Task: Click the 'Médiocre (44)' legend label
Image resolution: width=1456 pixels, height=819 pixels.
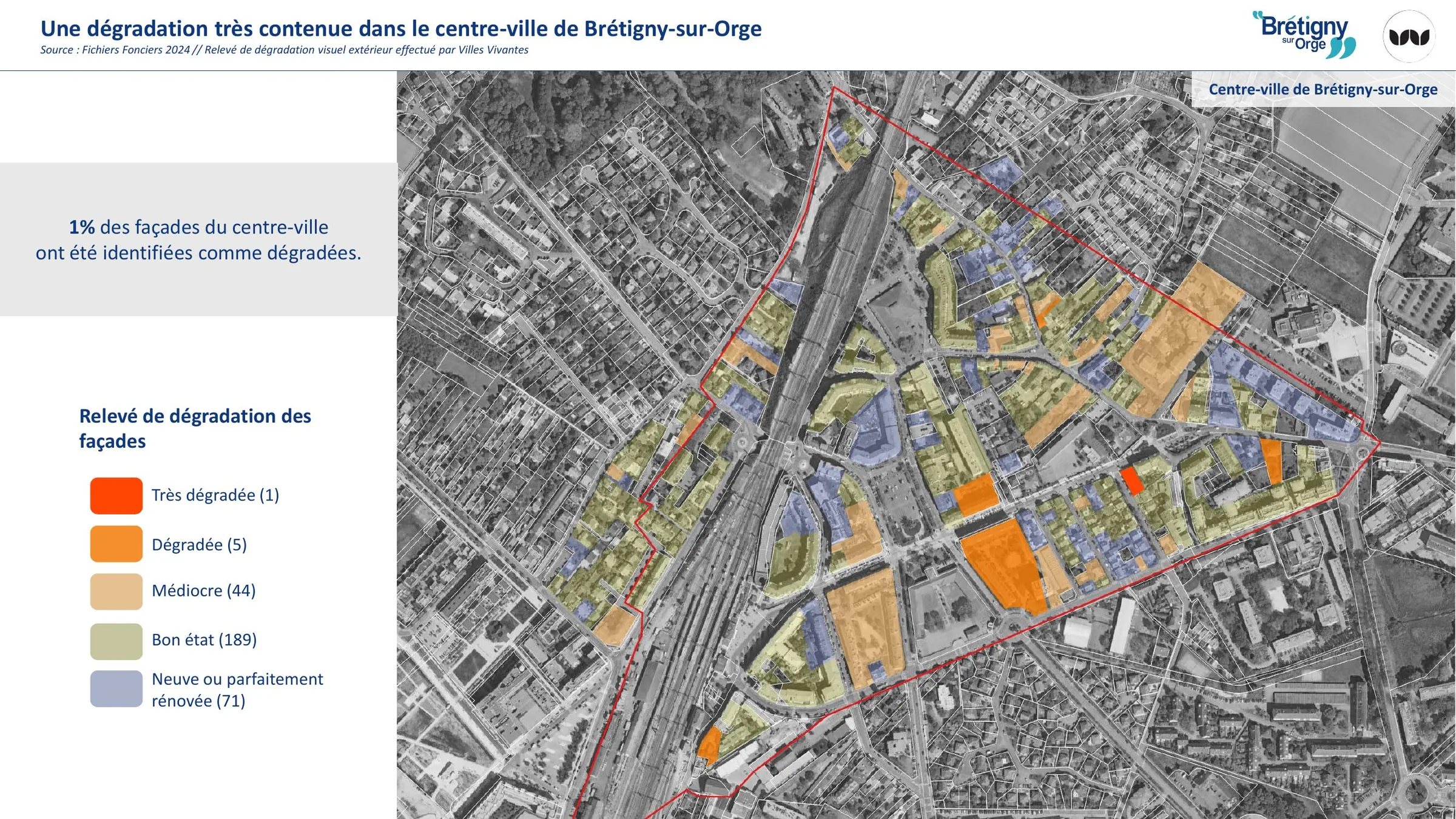Action: pos(204,590)
